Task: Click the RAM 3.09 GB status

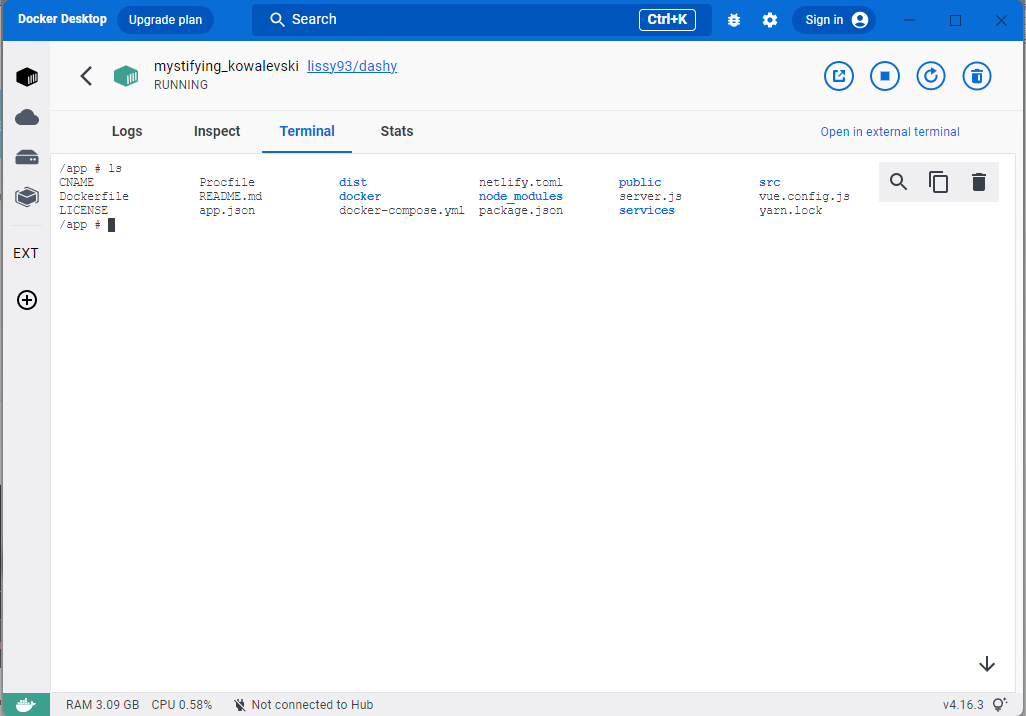Action: tap(102, 705)
